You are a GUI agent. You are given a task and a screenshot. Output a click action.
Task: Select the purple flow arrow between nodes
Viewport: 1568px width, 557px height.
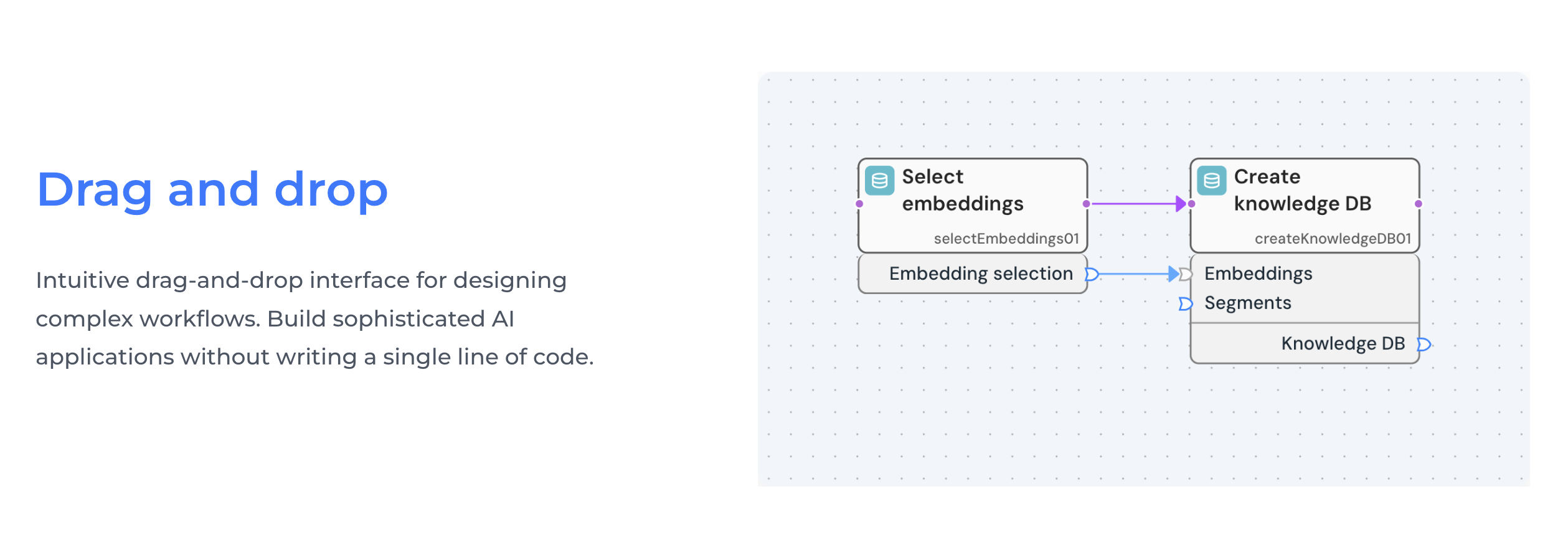click(1138, 204)
